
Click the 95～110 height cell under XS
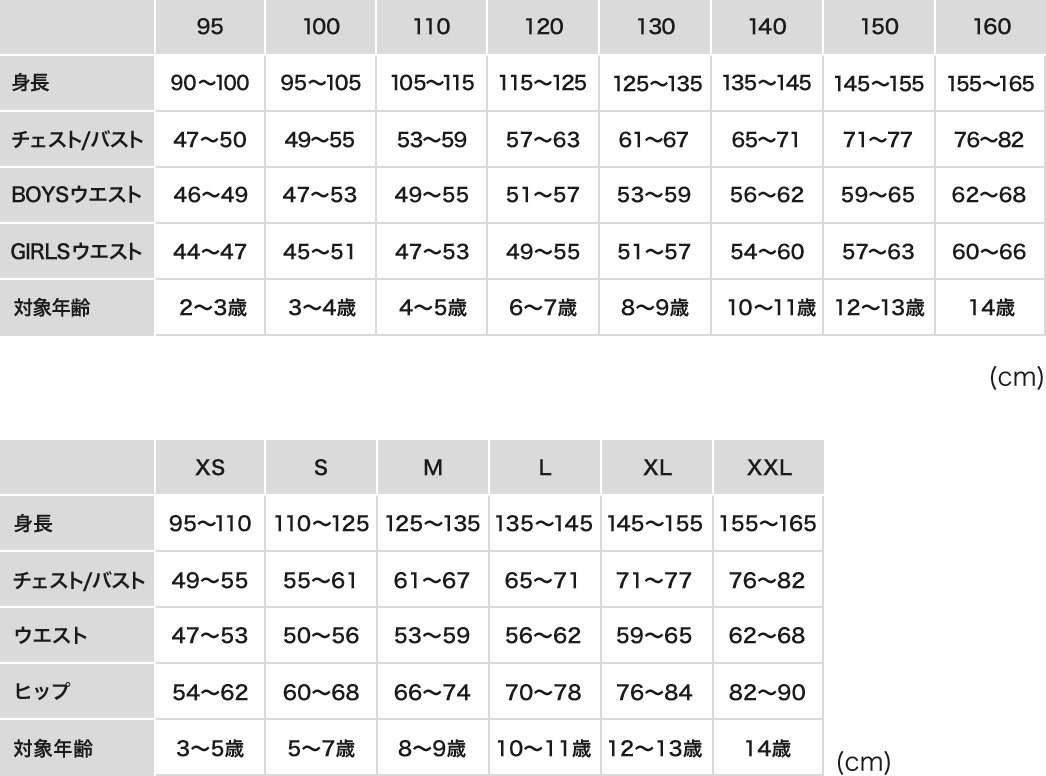click(x=210, y=523)
